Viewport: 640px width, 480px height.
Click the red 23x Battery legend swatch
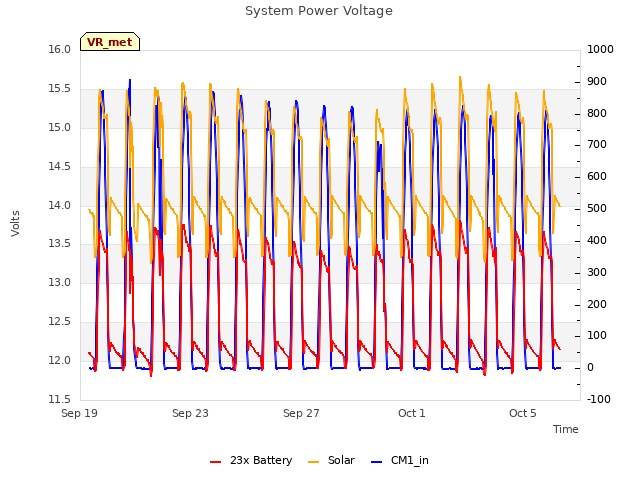pyautogui.click(x=216, y=462)
